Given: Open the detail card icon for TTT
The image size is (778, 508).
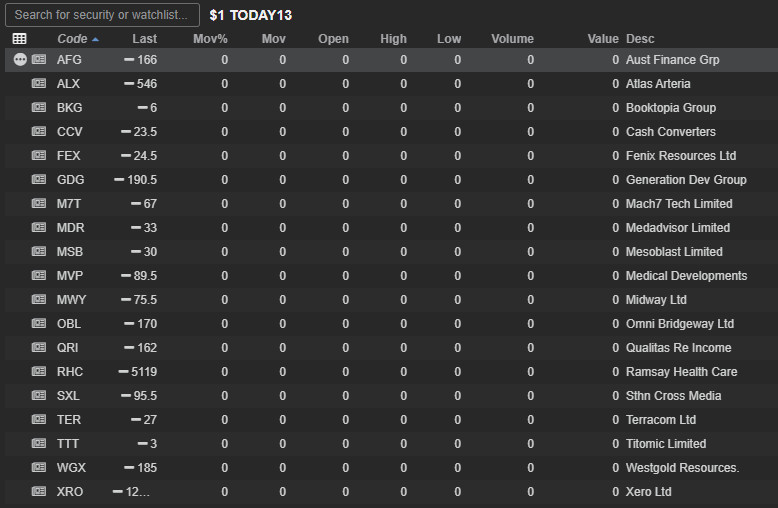Looking at the screenshot, I should pos(39,443).
